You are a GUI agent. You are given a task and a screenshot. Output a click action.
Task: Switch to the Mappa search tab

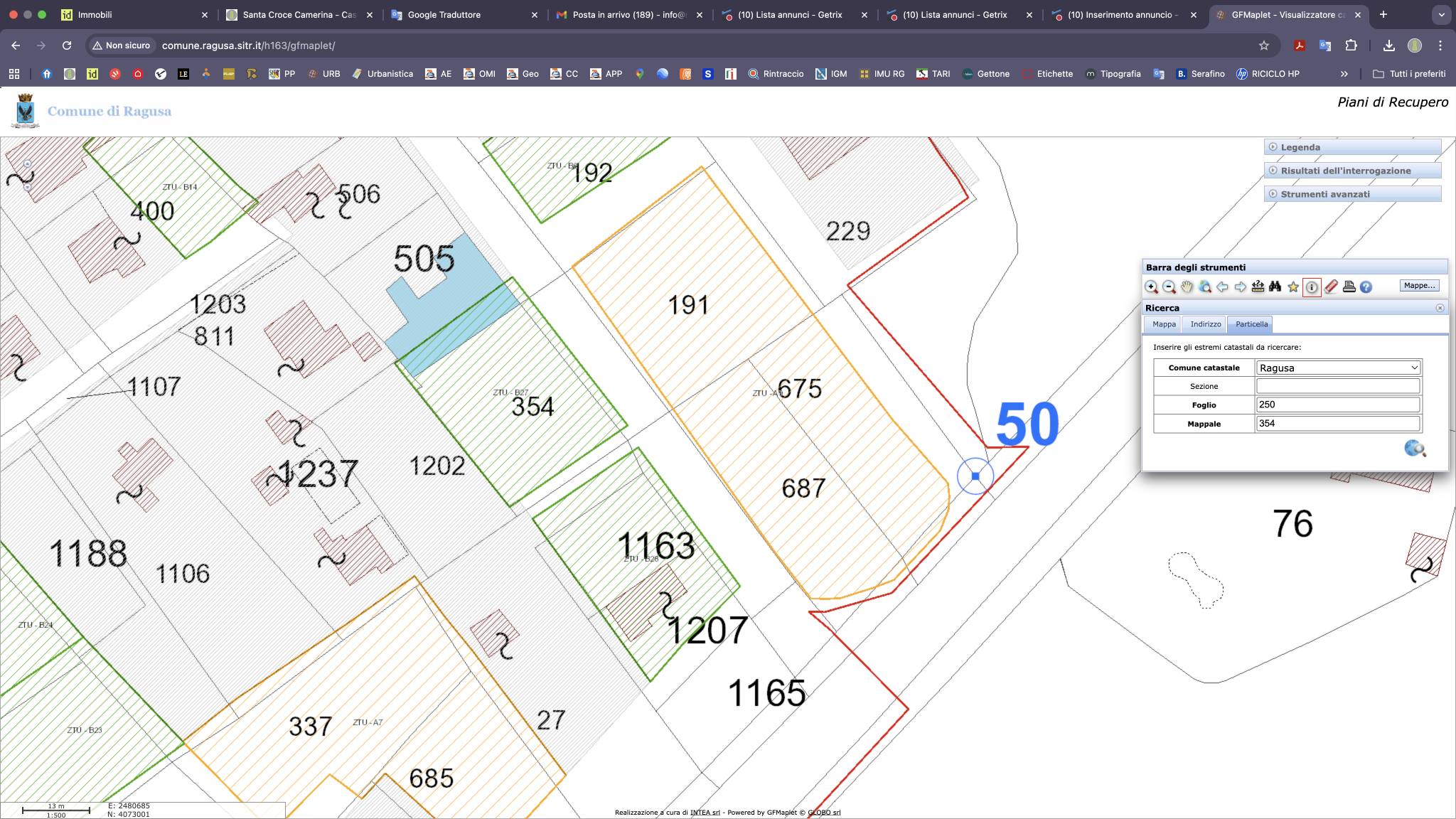pos(1164,324)
